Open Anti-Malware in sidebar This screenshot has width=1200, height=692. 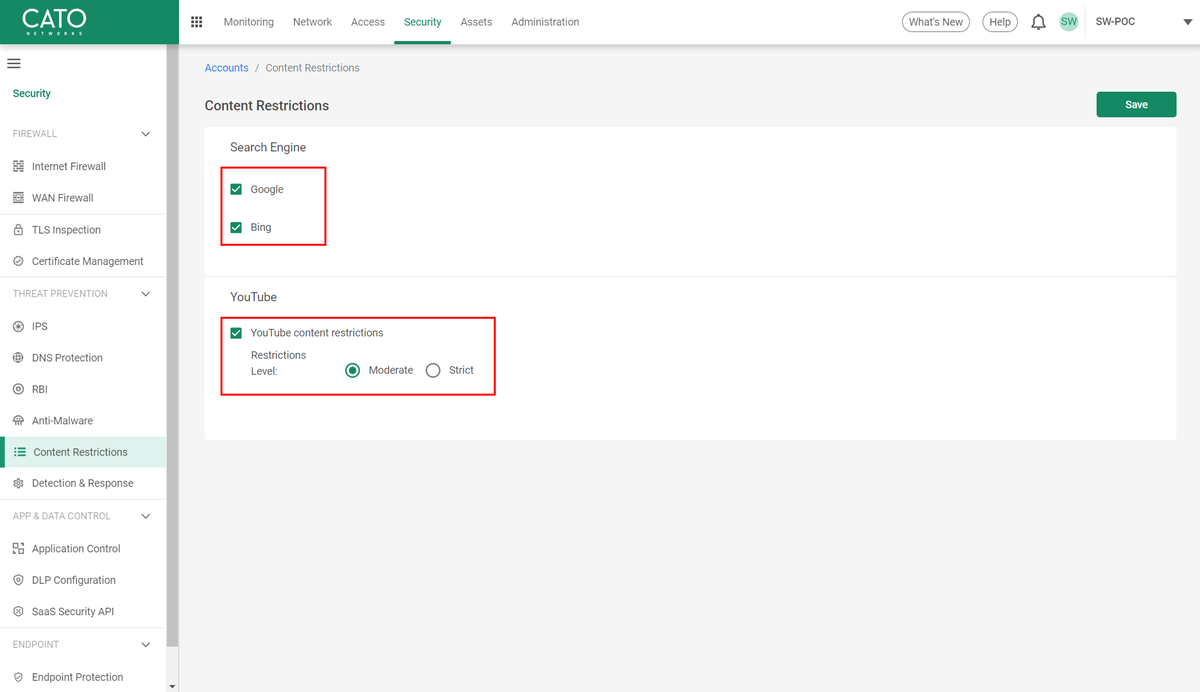coord(62,421)
